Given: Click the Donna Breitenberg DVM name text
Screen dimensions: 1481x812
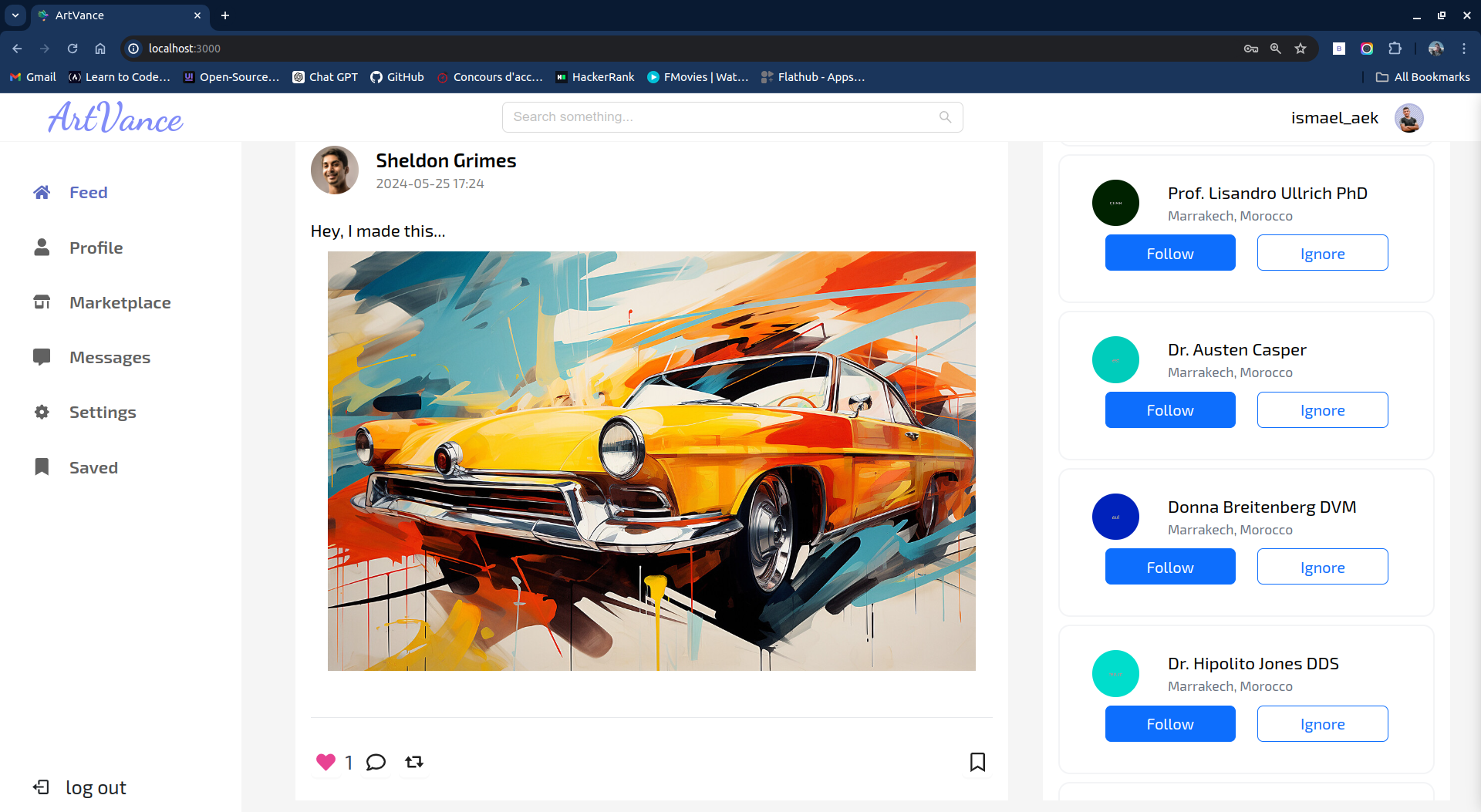Looking at the screenshot, I should click(1261, 507).
